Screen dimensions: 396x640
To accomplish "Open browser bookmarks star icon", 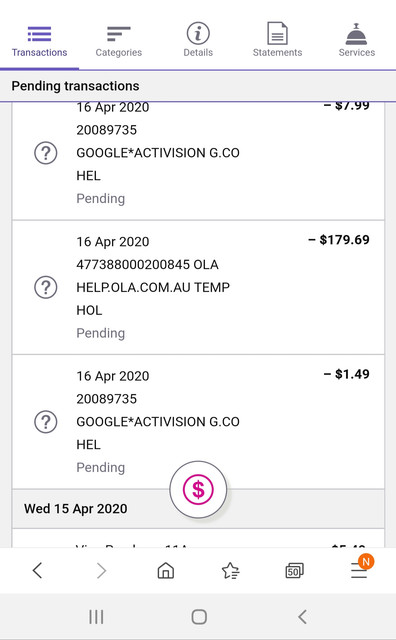I will coord(230,571).
